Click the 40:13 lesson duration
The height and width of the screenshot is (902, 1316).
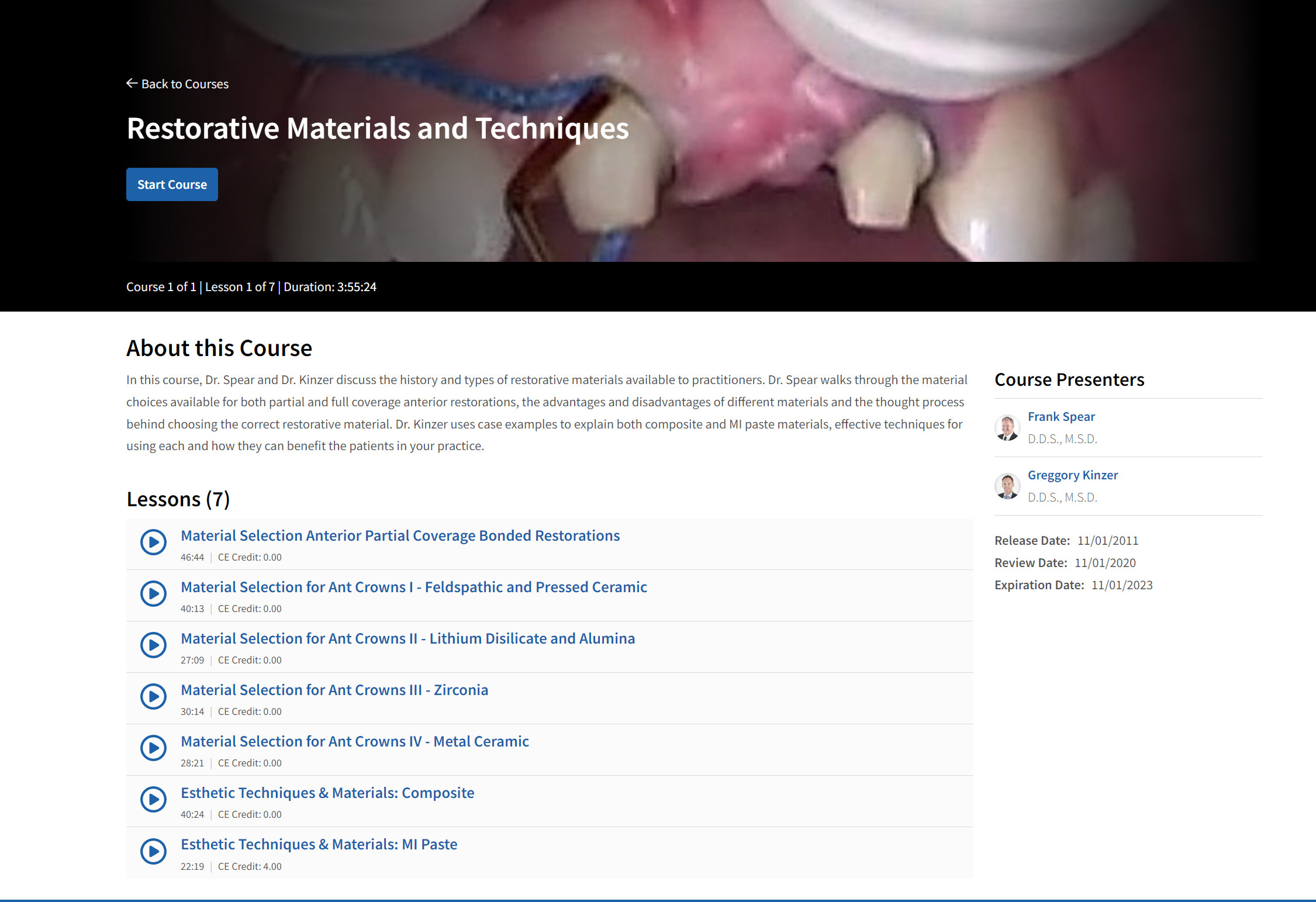tap(192, 609)
